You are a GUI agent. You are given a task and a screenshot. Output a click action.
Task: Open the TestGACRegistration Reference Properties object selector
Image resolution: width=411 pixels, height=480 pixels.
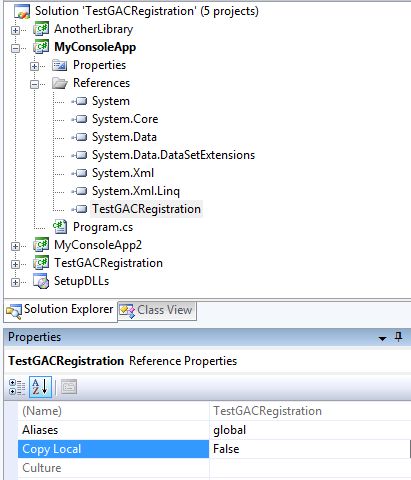(x=207, y=361)
